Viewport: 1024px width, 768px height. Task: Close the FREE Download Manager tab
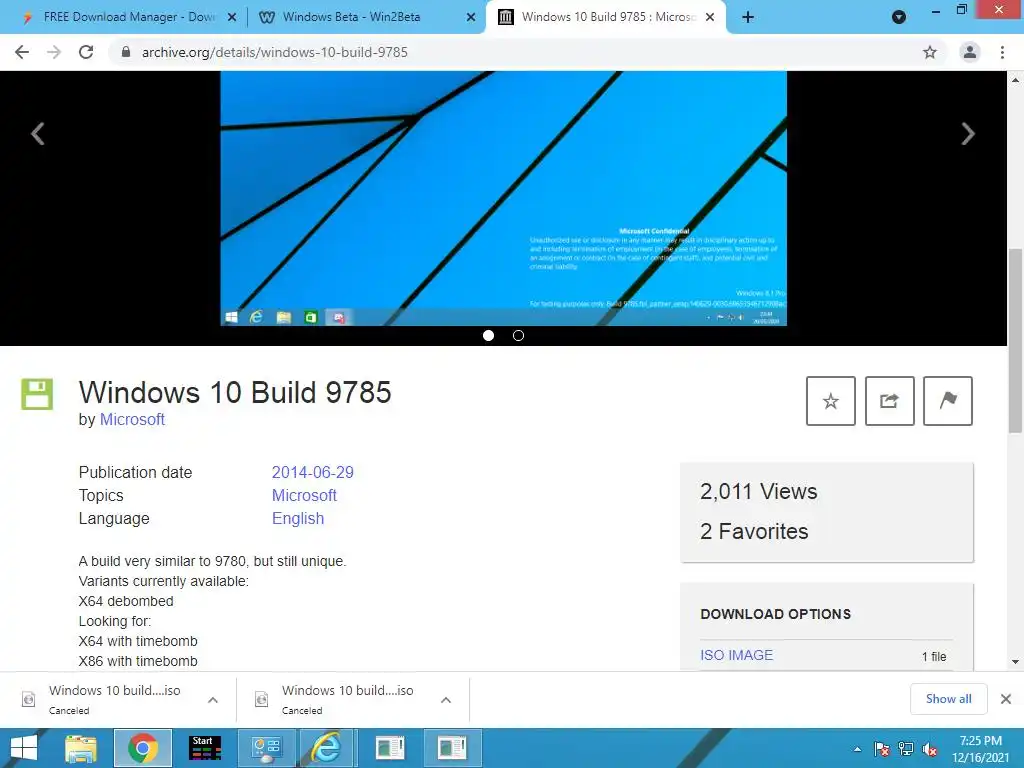[x=232, y=18]
